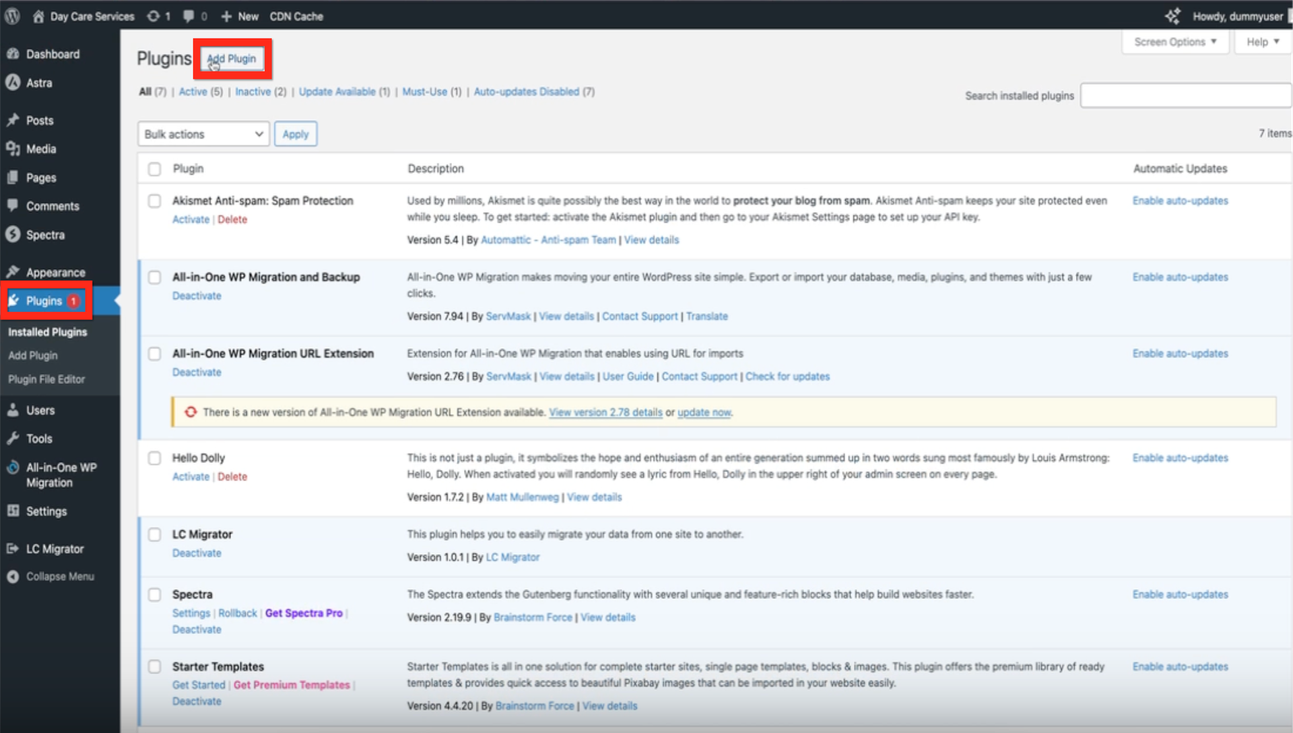
Task: Check the Akismet Anti-spam plugin checkbox
Action: point(154,200)
